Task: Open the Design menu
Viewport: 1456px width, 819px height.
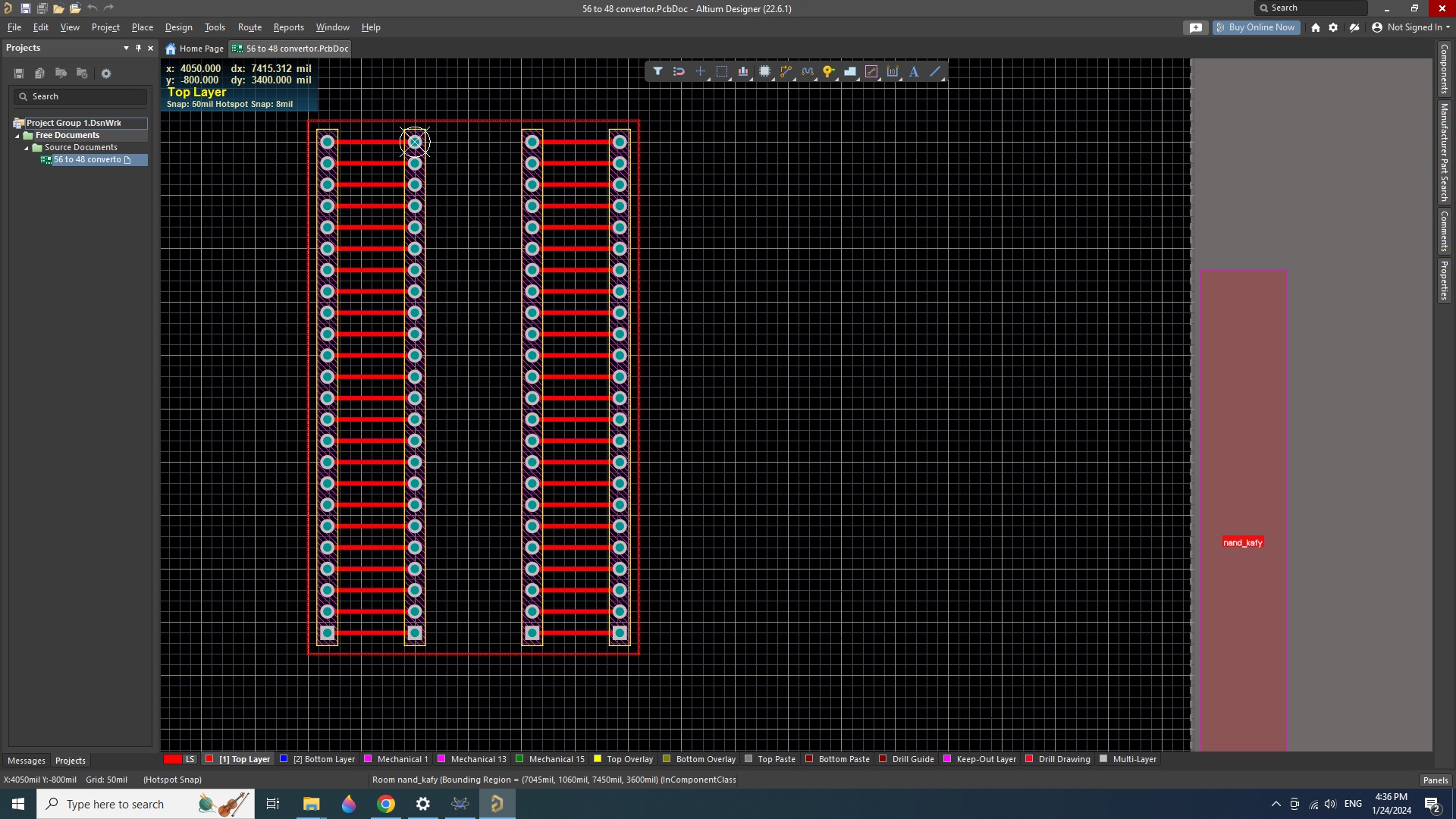Action: tap(179, 27)
